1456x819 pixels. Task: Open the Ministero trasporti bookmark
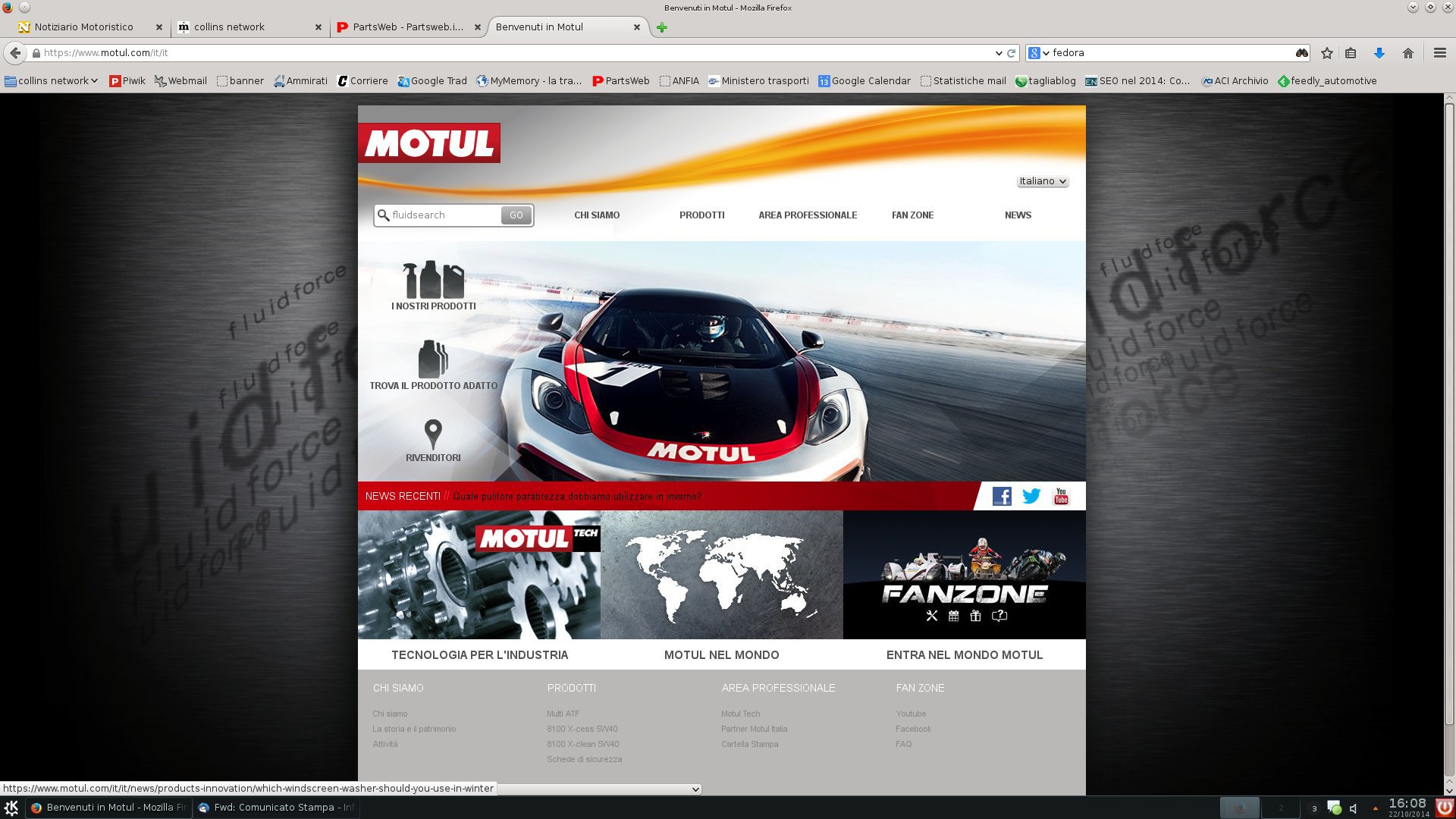[758, 81]
